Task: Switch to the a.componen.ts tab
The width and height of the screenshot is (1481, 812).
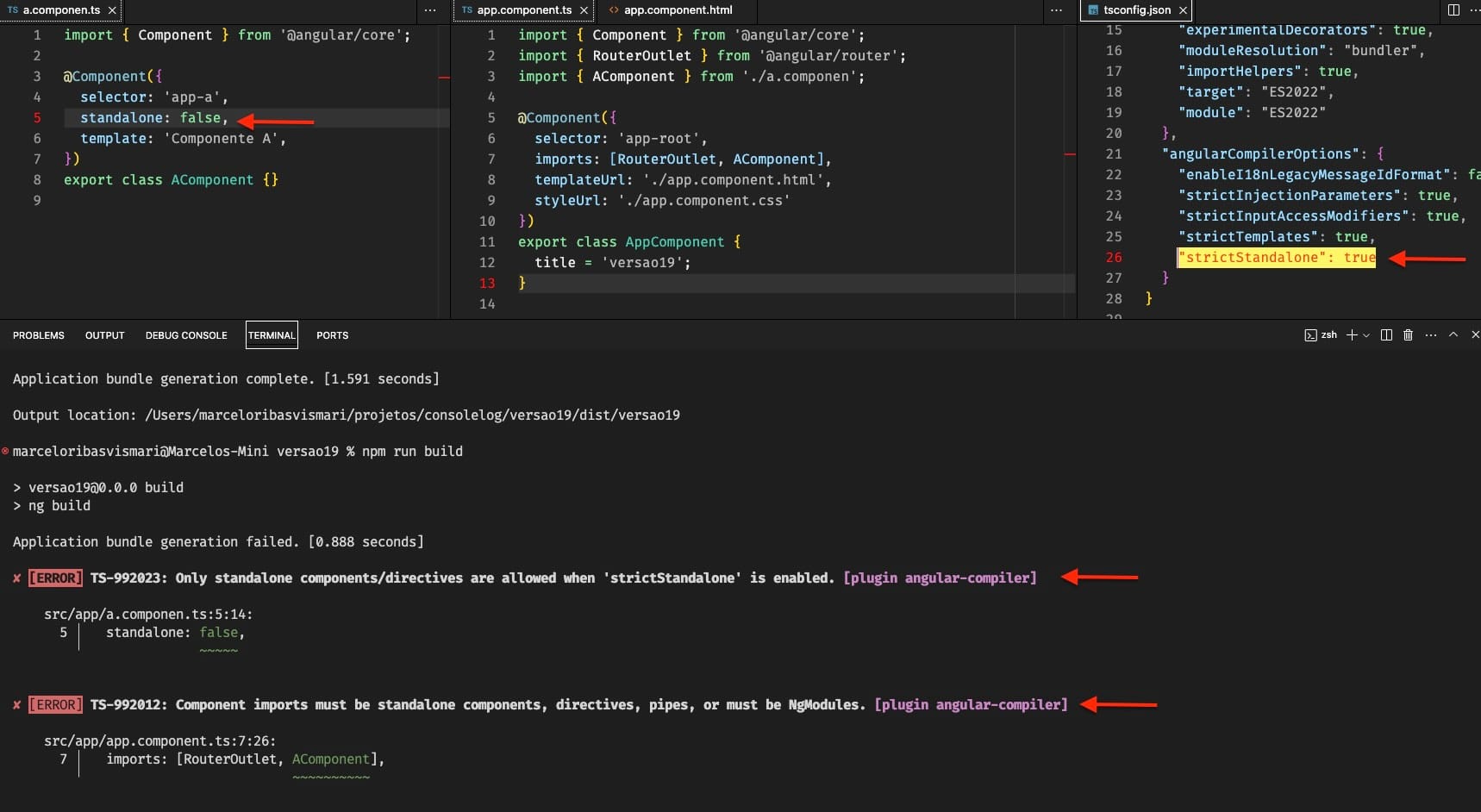Action: tap(61, 10)
